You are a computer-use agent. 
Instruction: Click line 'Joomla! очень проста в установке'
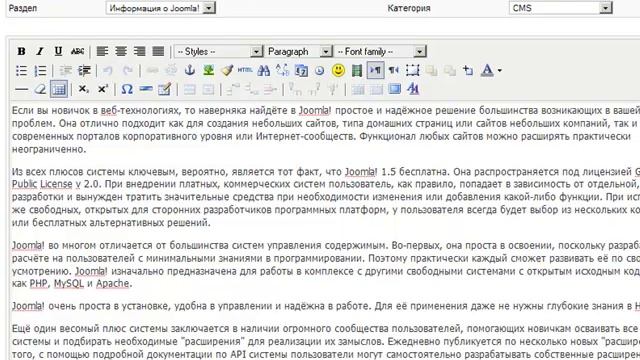tap(326, 306)
